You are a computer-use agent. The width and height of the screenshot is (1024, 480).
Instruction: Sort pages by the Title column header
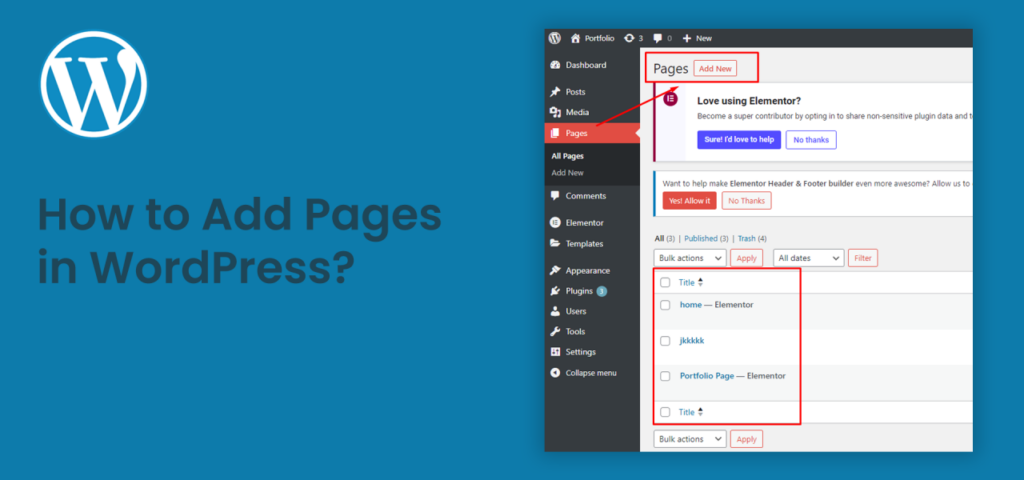(687, 283)
